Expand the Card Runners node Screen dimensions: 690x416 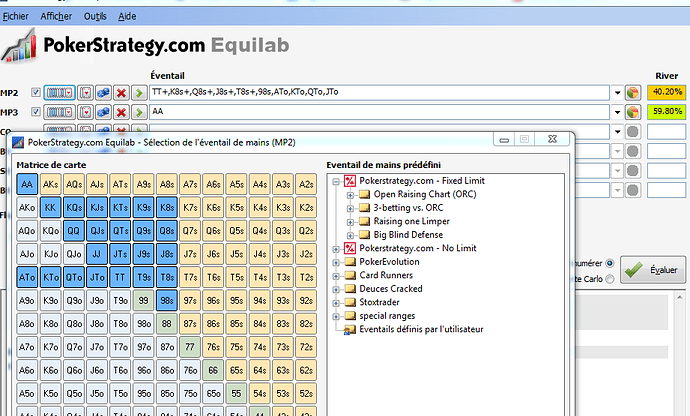pyautogui.click(x=336, y=276)
